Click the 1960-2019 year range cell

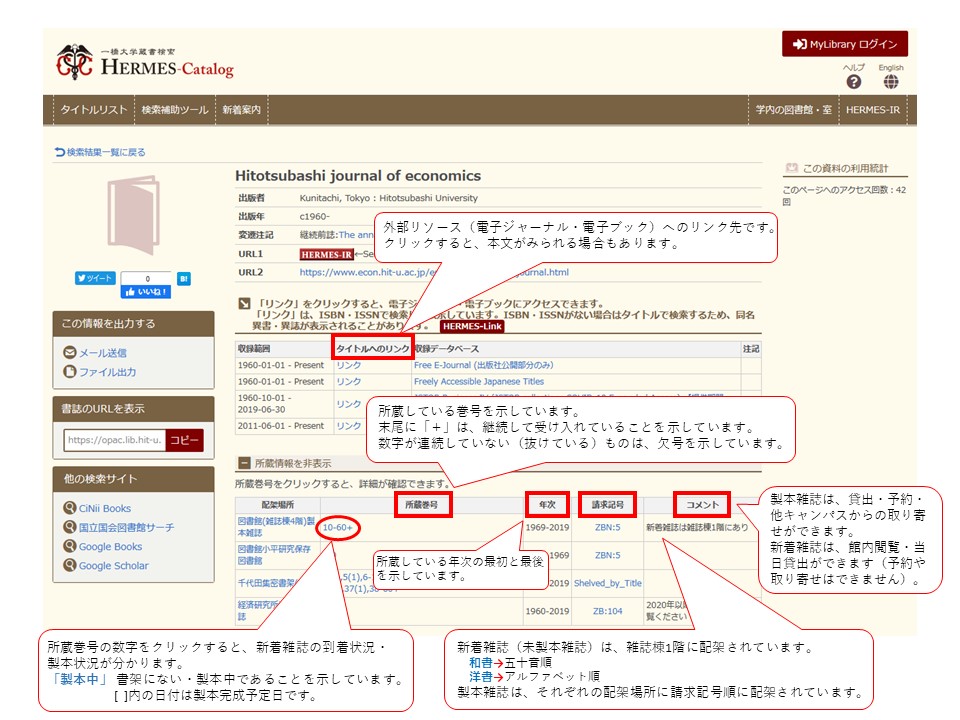(x=547, y=611)
